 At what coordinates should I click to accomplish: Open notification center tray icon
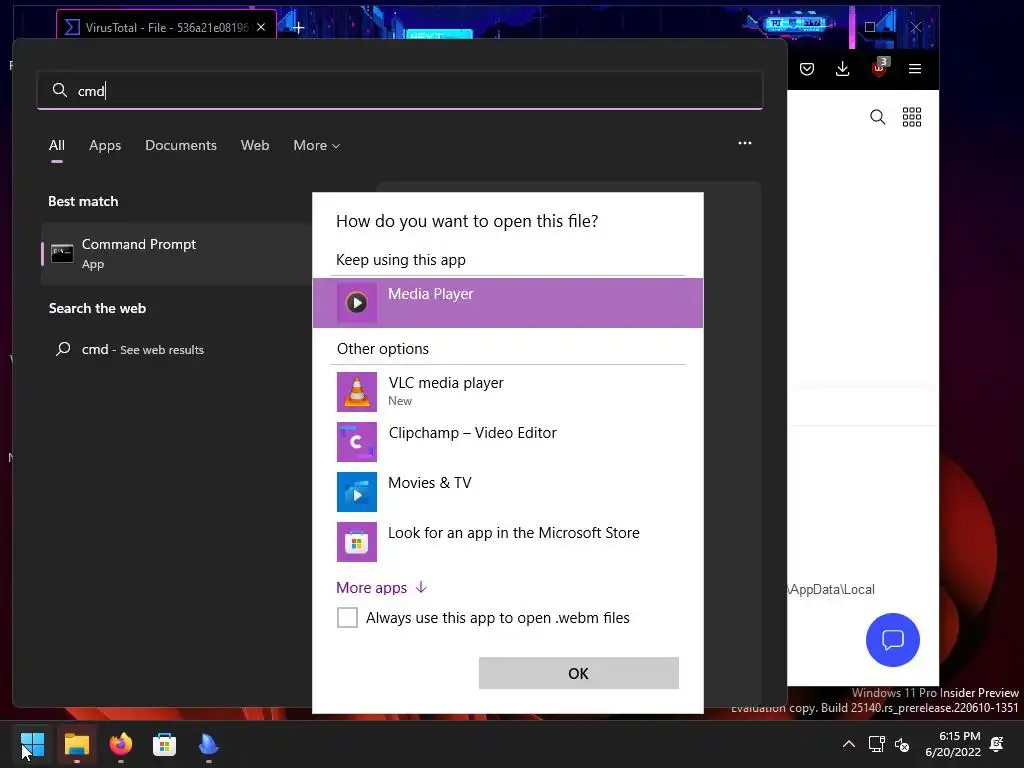997,744
